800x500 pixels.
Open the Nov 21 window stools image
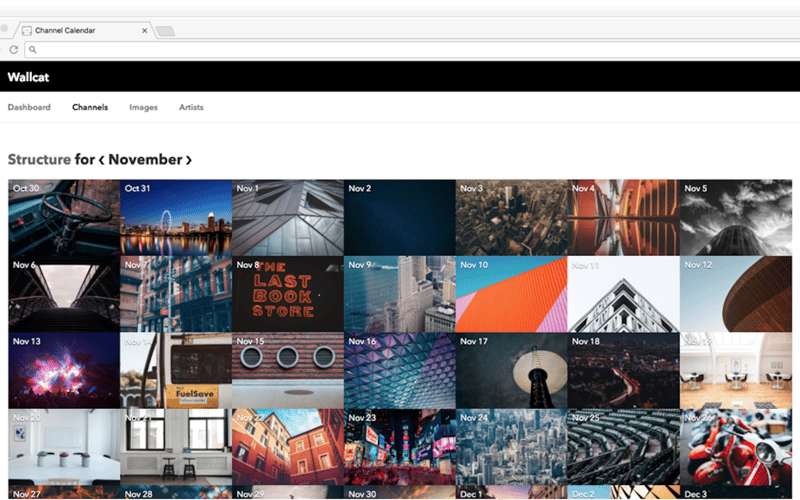tap(176, 446)
